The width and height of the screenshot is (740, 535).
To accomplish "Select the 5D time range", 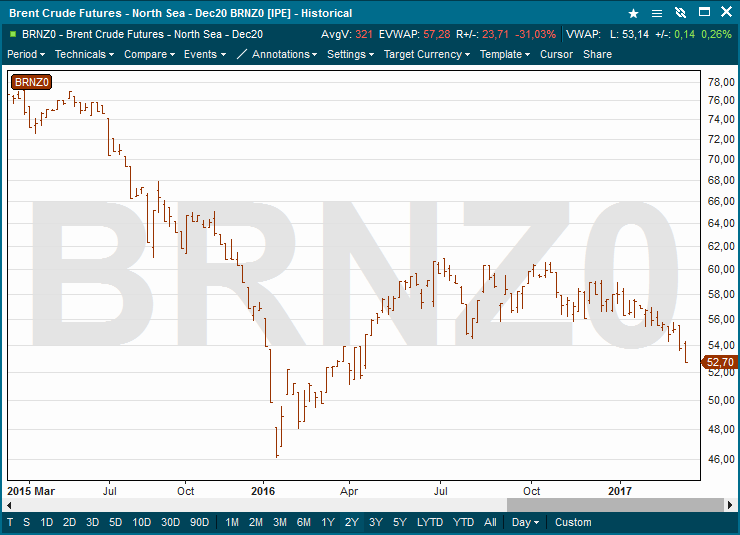I will pos(116,522).
